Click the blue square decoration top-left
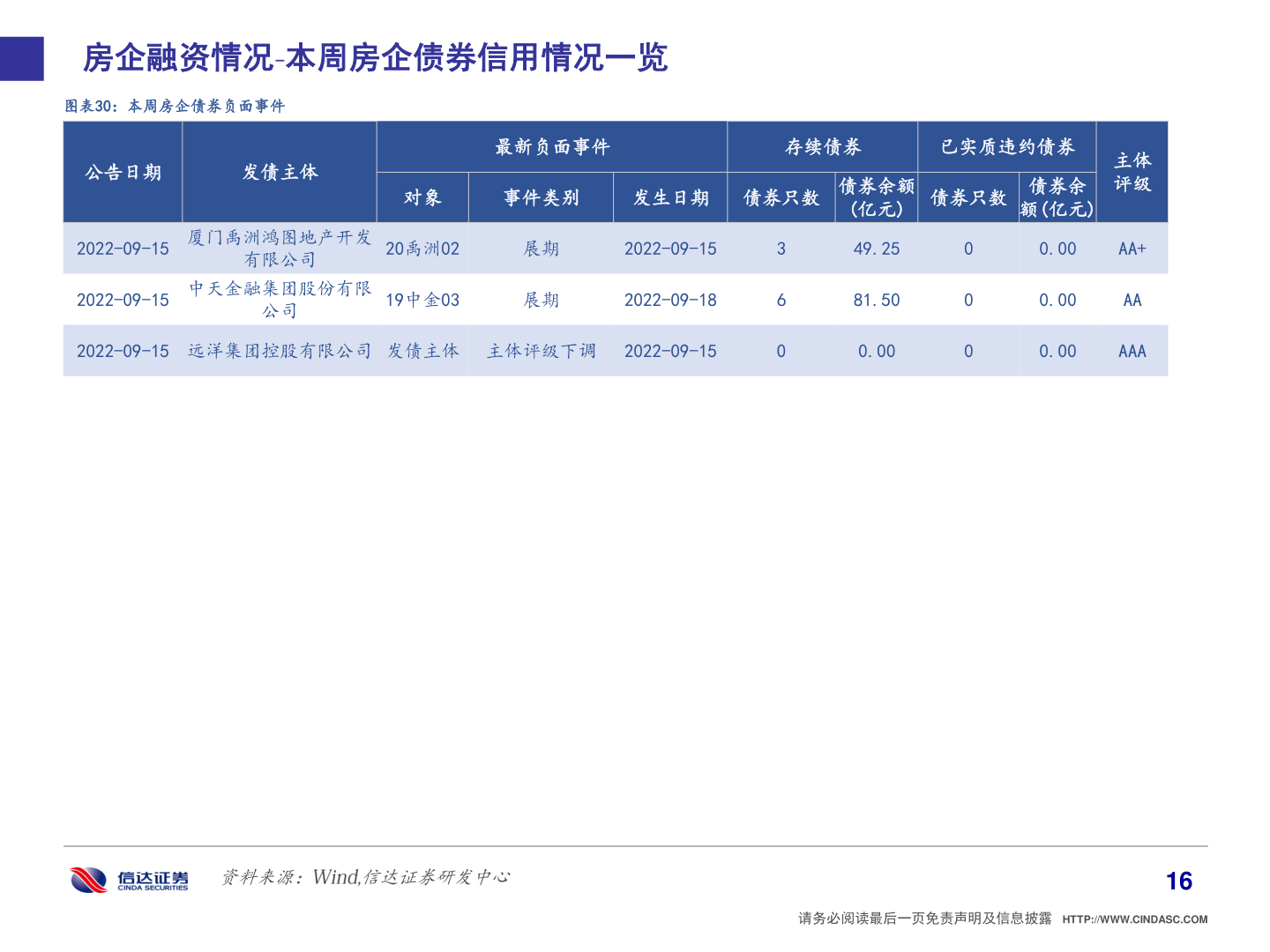This screenshot has height=952, width=1270. [21, 60]
